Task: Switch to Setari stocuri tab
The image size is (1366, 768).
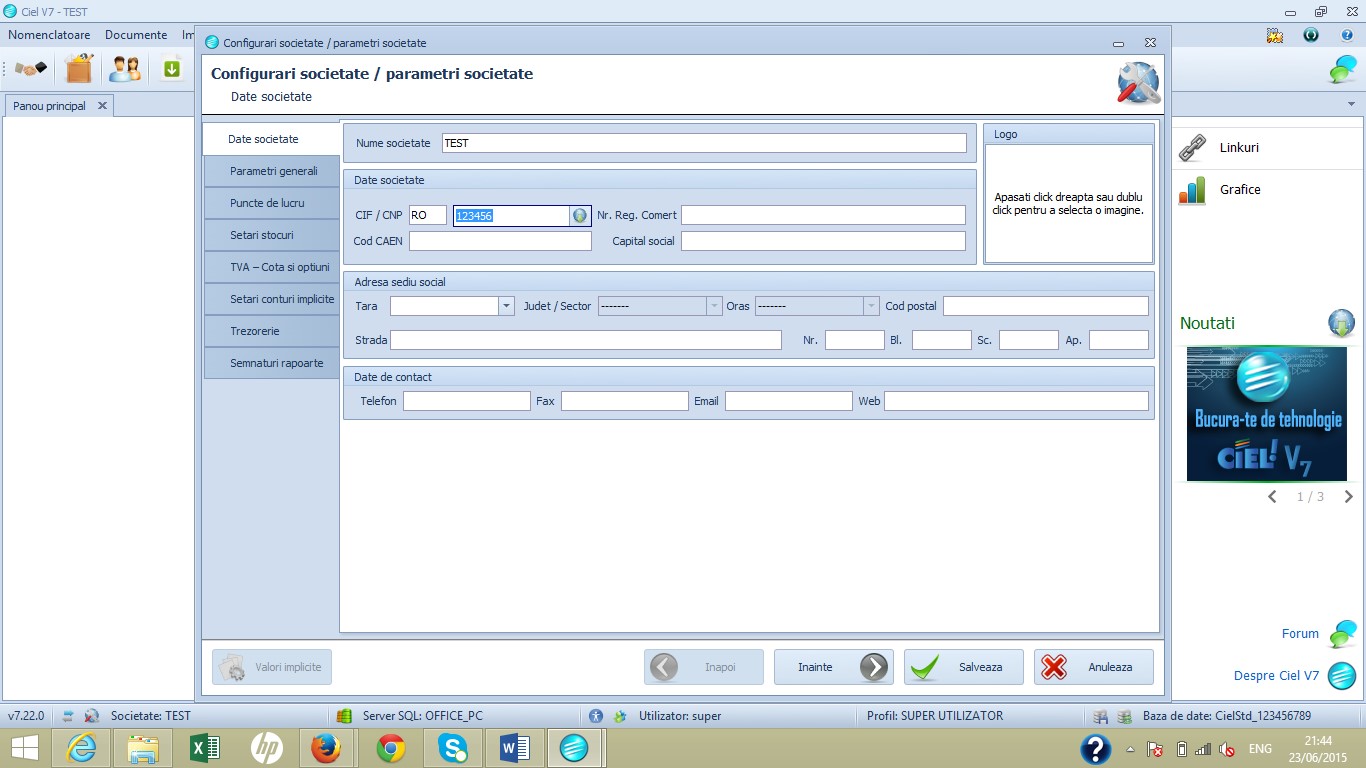Action: pyautogui.click(x=272, y=235)
